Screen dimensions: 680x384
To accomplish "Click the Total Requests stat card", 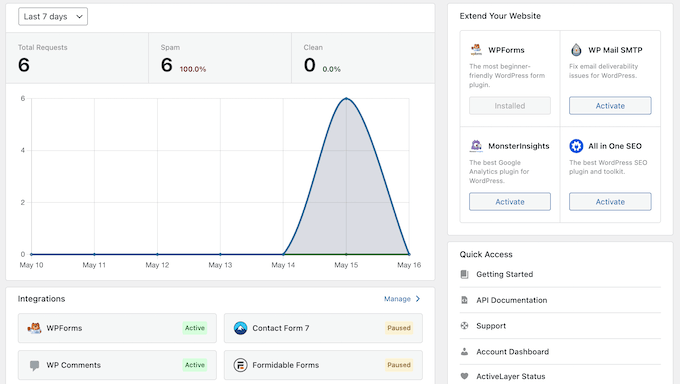I will pos(77,58).
